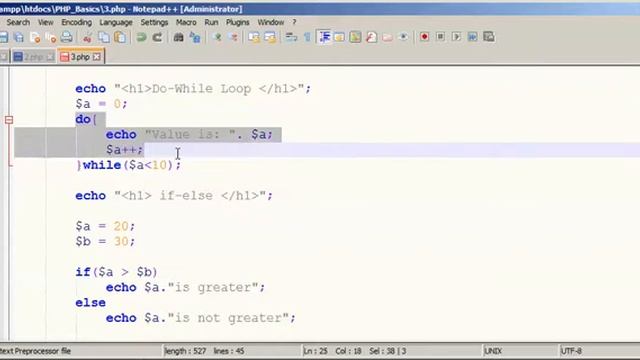Open the Replace toolbar icon
640x360 pixels.
click(195, 38)
